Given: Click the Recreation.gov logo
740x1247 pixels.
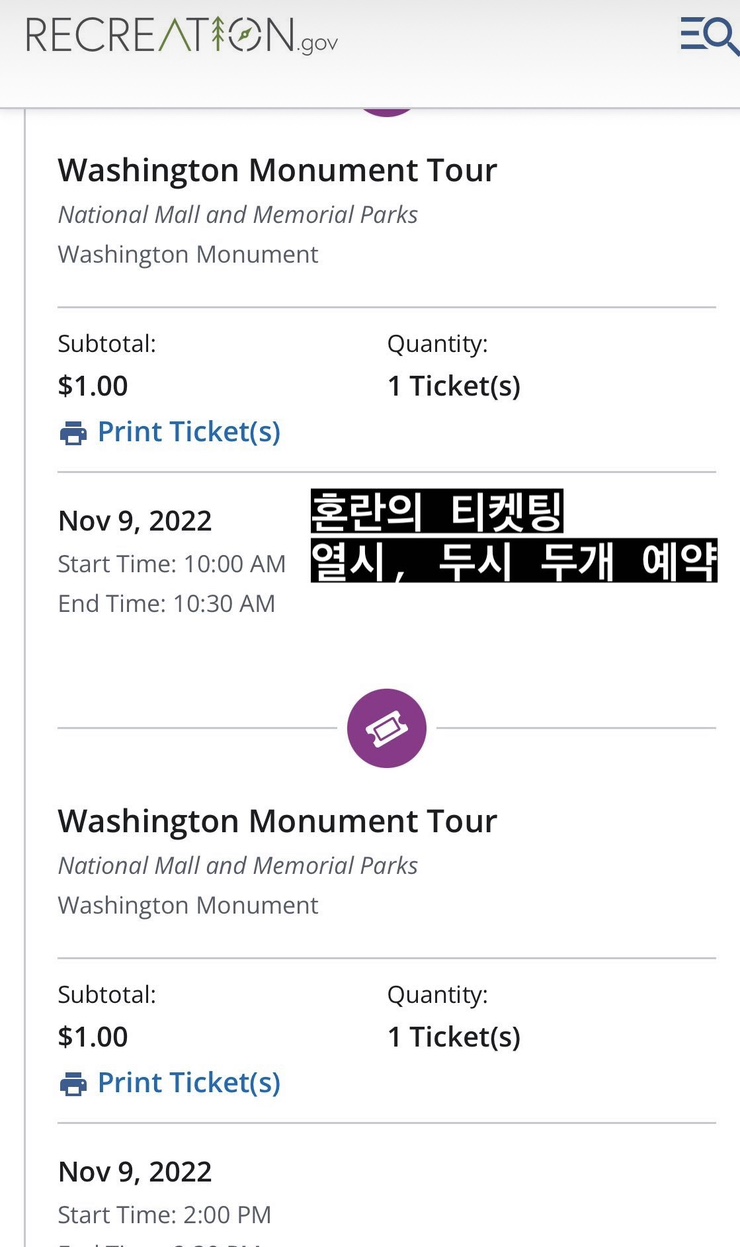Looking at the screenshot, I should point(182,35).
